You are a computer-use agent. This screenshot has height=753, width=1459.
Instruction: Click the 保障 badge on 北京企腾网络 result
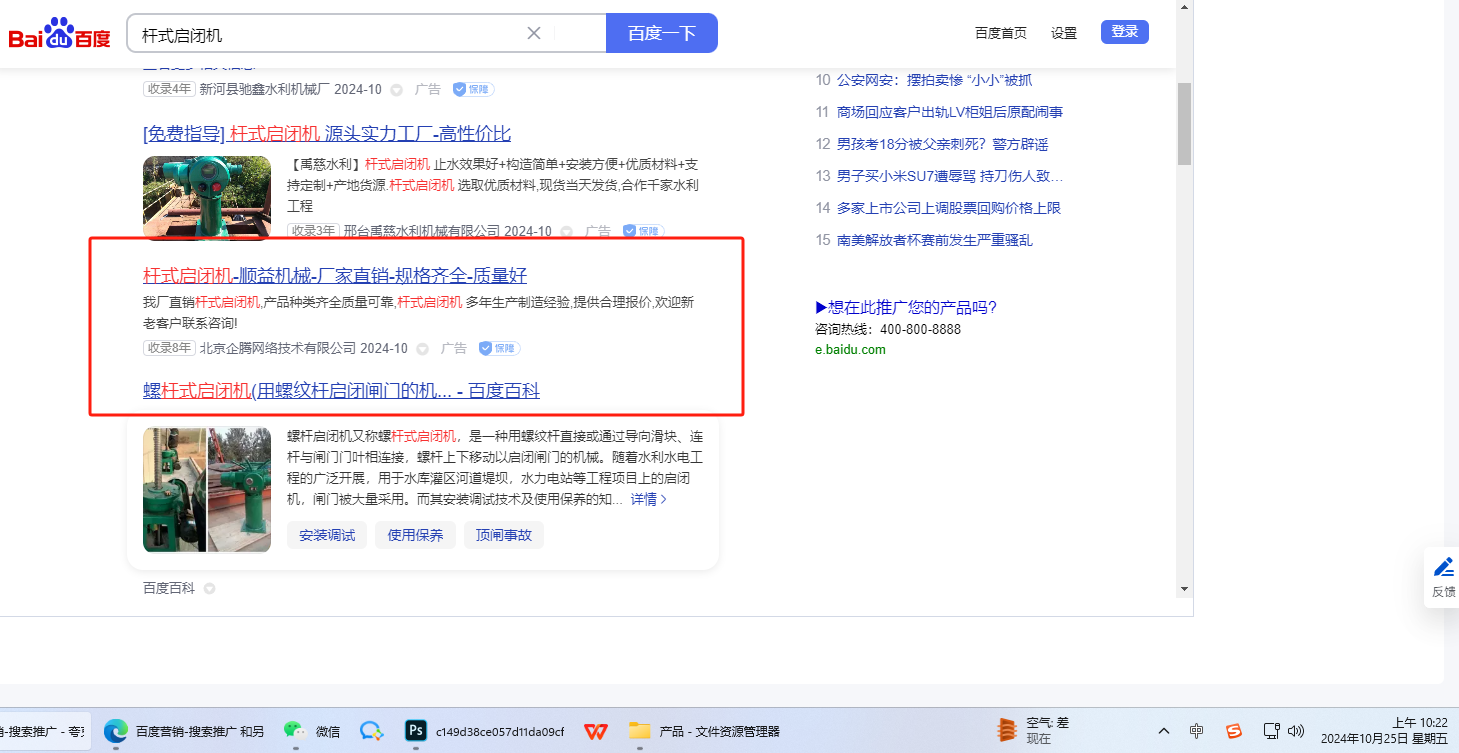(x=499, y=348)
